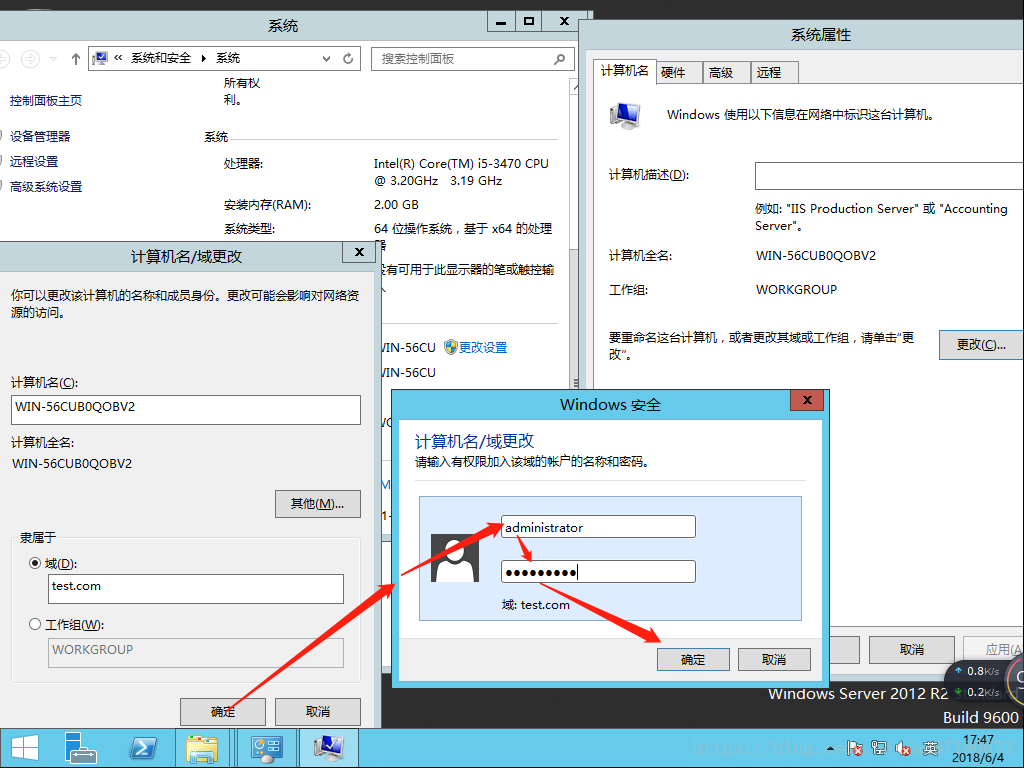Click the 更改(C)... button in System Properties
The width and height of the screenshot is (1024, 768).
(981, 345)
